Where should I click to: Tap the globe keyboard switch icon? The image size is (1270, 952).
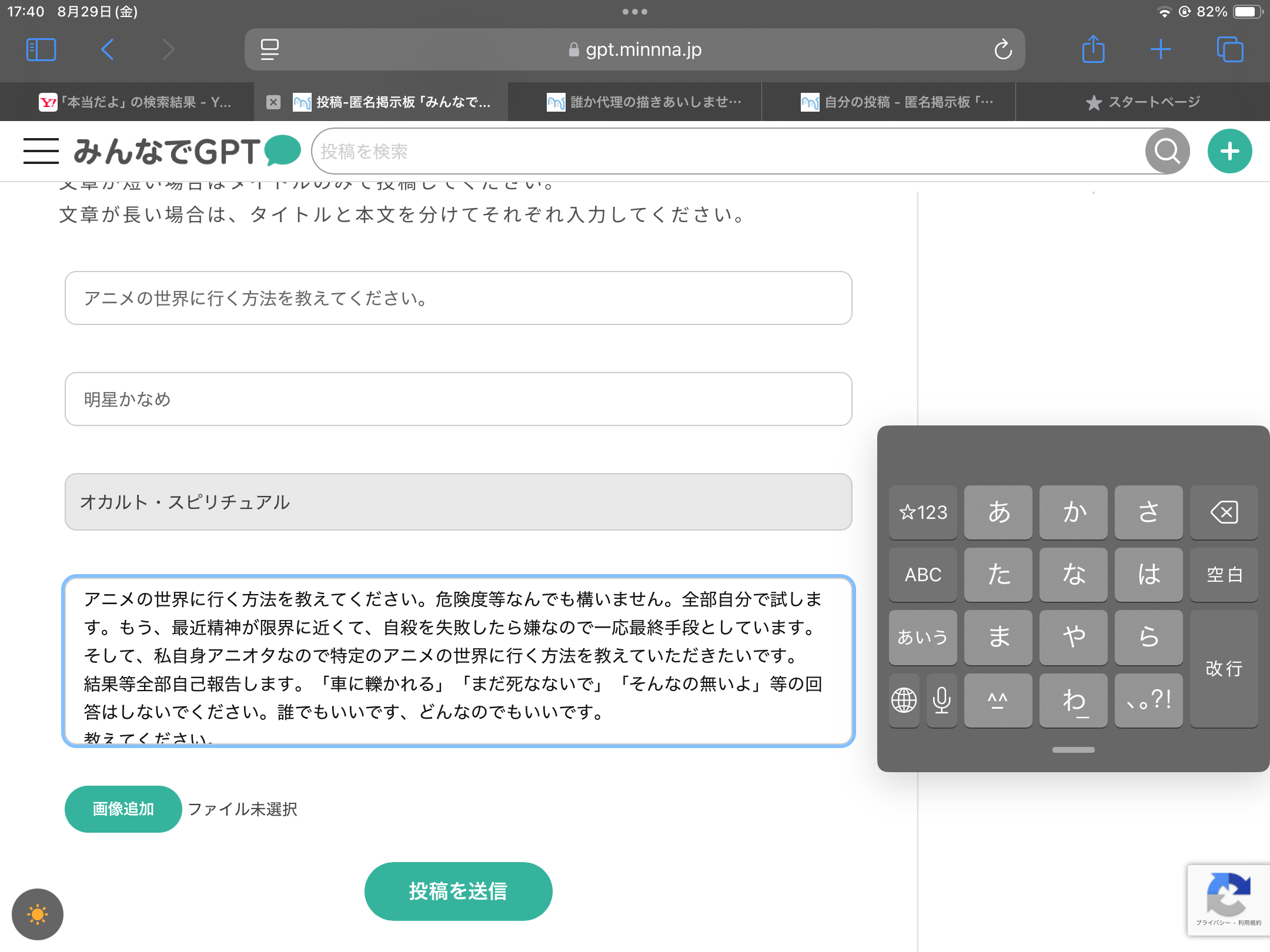click(x=904, y=700)
